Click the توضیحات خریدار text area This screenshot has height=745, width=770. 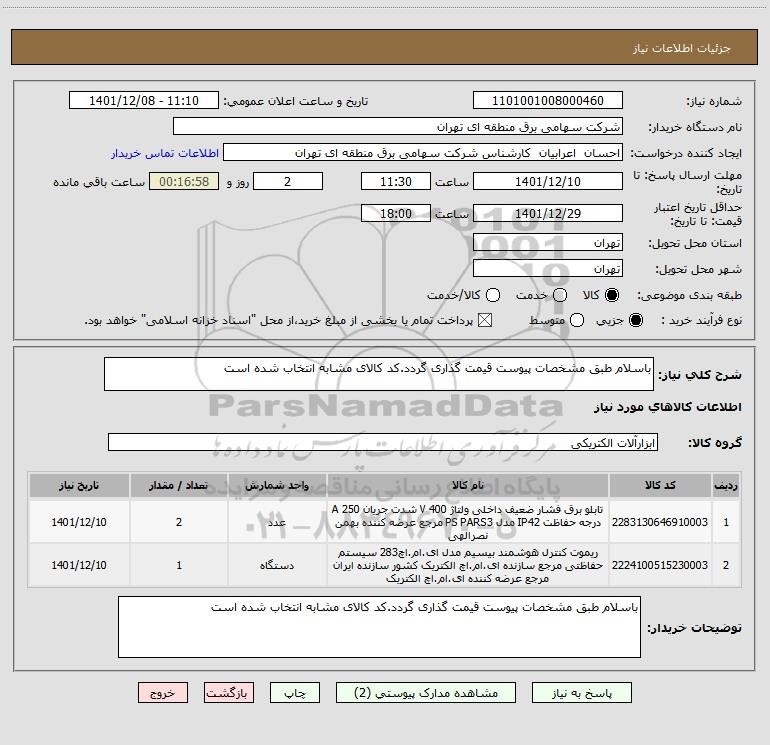(379, 627)
